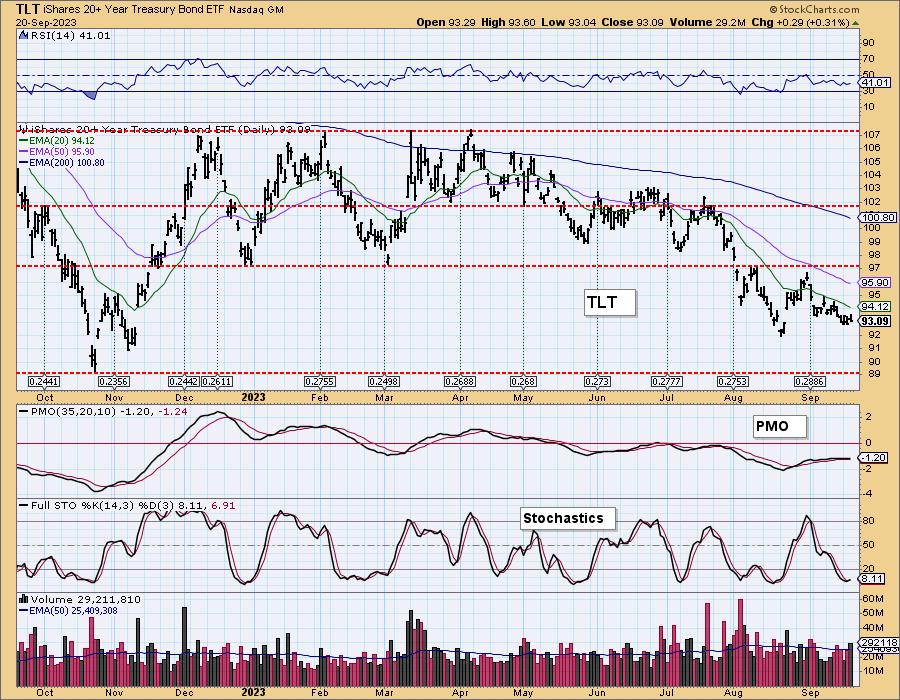Viewport: 900px width, 700px height.
Task: Click the PMO annotation box
Action: point(779,426)
